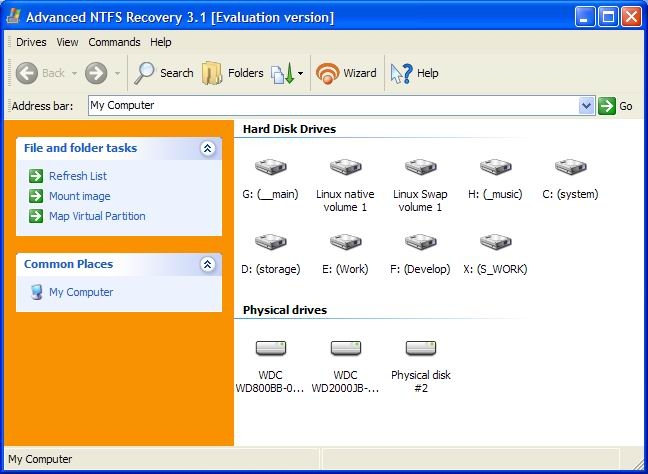Open the view mode dropdown arrow
This screenshot has height=474, width=648.
click(x=300, y=74)
